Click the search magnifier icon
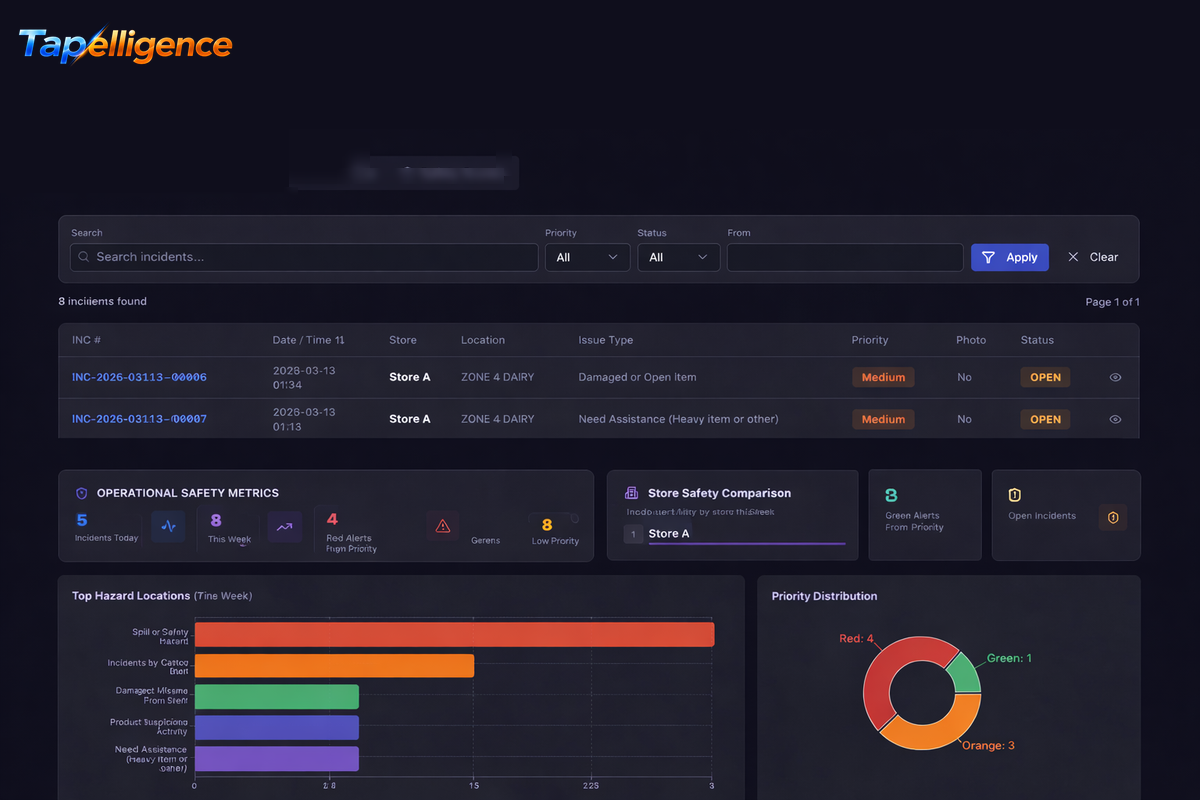Screen dimensions: 1200x800 point(84,257)
